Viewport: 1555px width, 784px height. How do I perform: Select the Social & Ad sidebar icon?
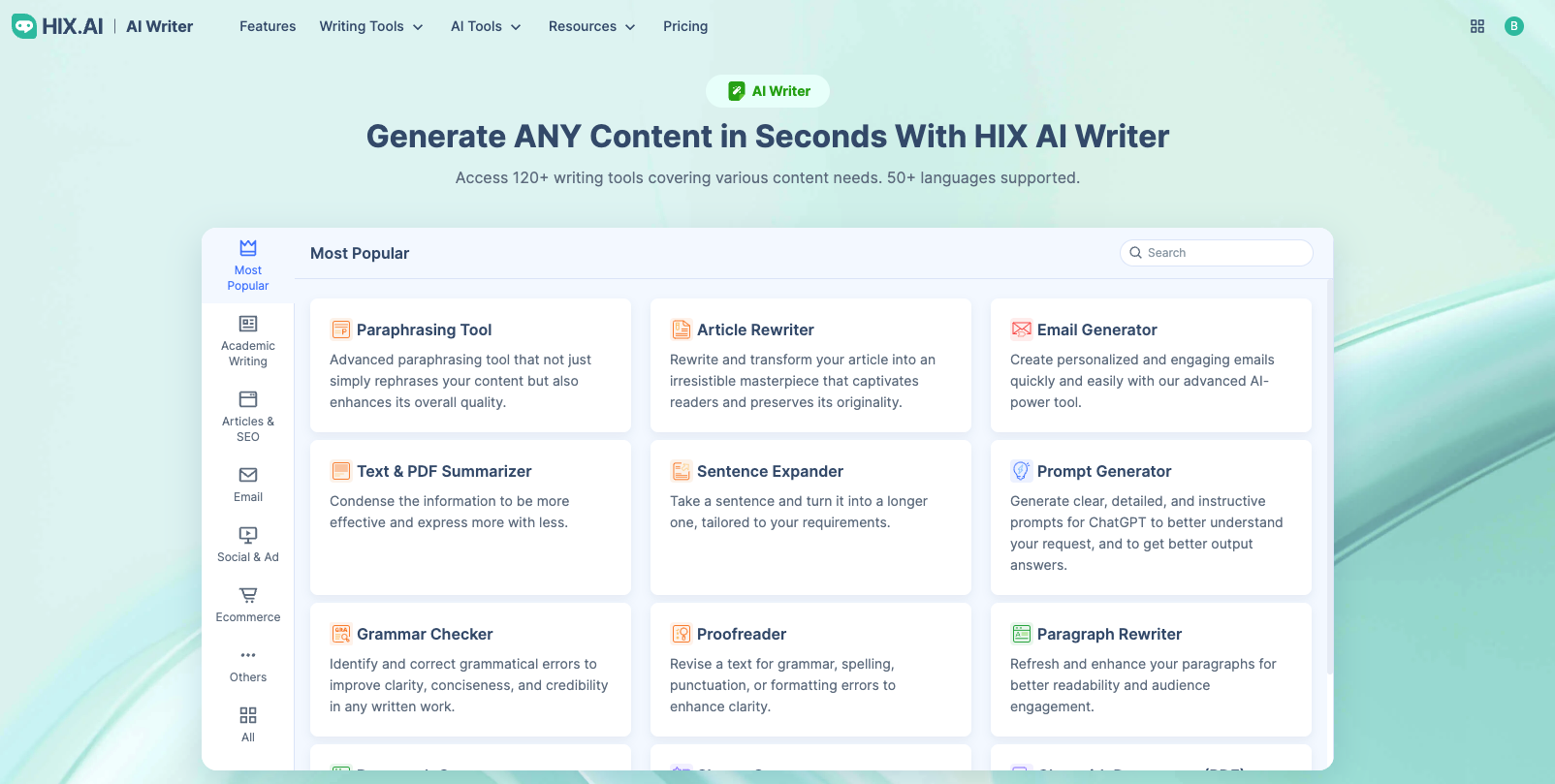point(248,534)
